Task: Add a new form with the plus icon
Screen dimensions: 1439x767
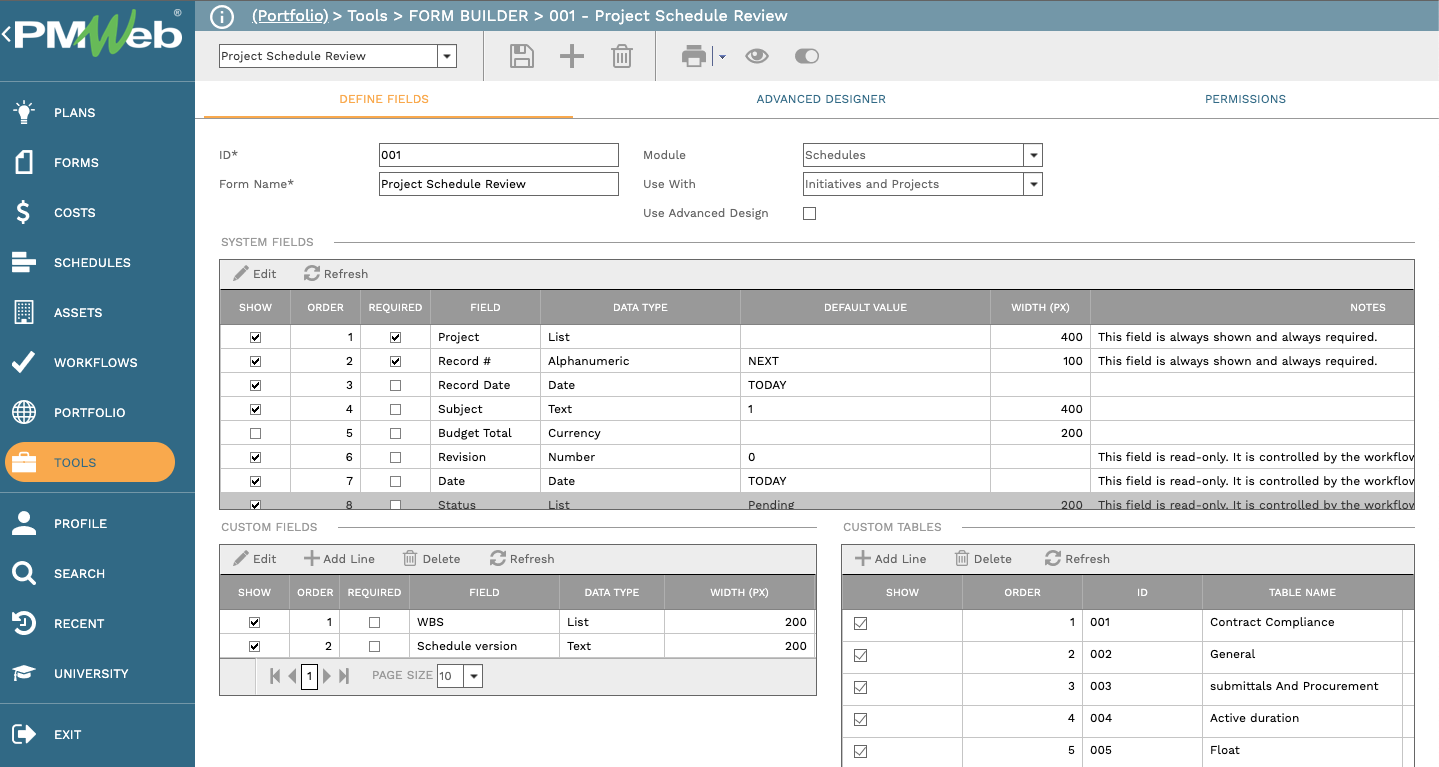Action: pyautogui.click(x=572, y=56)
